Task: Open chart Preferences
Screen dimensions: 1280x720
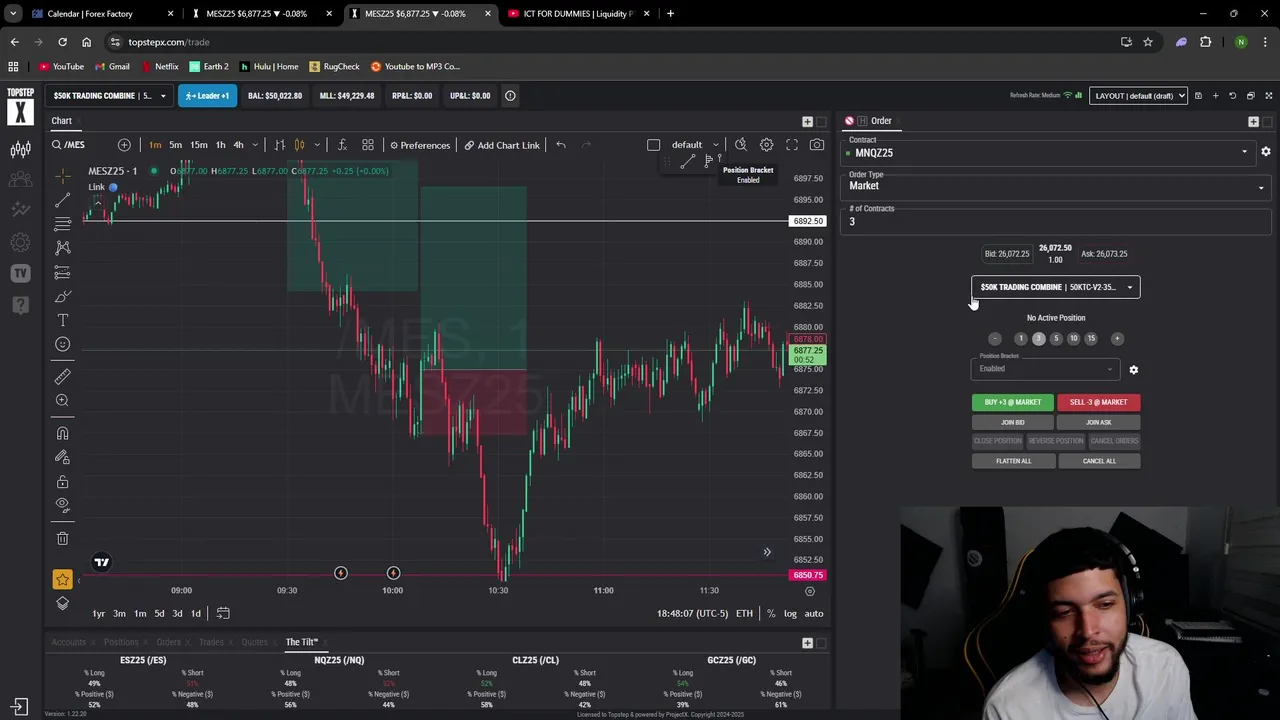Action: (420, 145)
